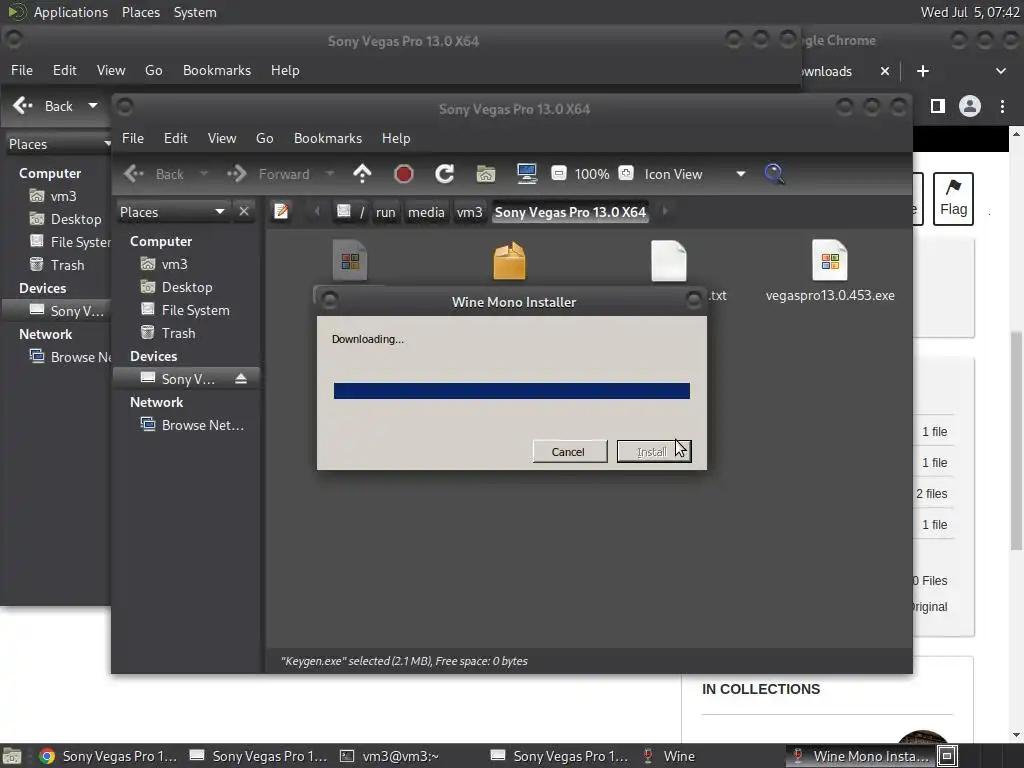Open Bookmarks menu in rear file manager

tap(217, 71)
